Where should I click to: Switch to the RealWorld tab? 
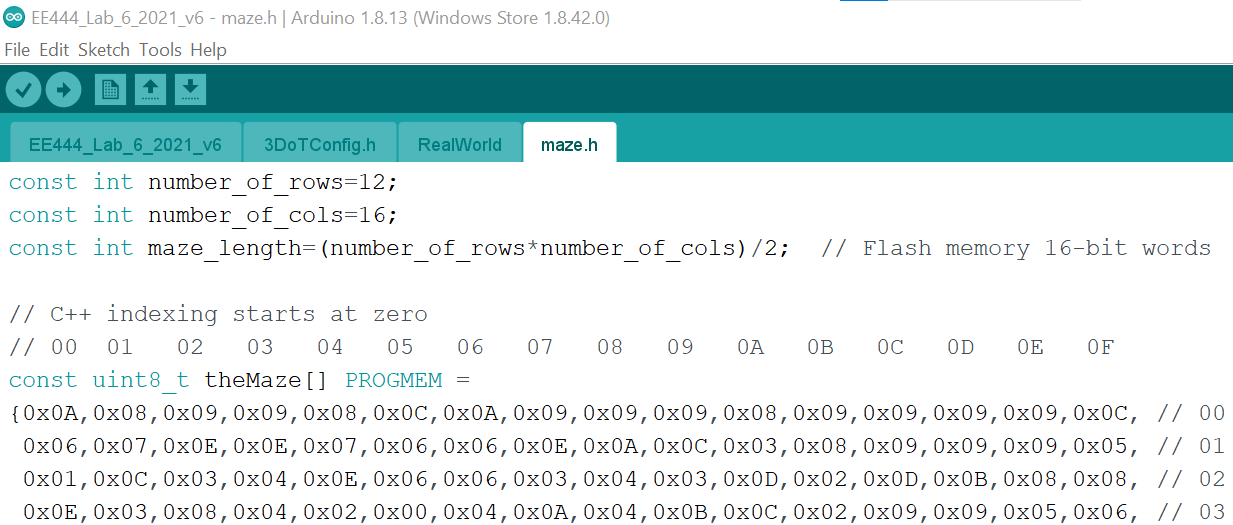pos(460,143)
